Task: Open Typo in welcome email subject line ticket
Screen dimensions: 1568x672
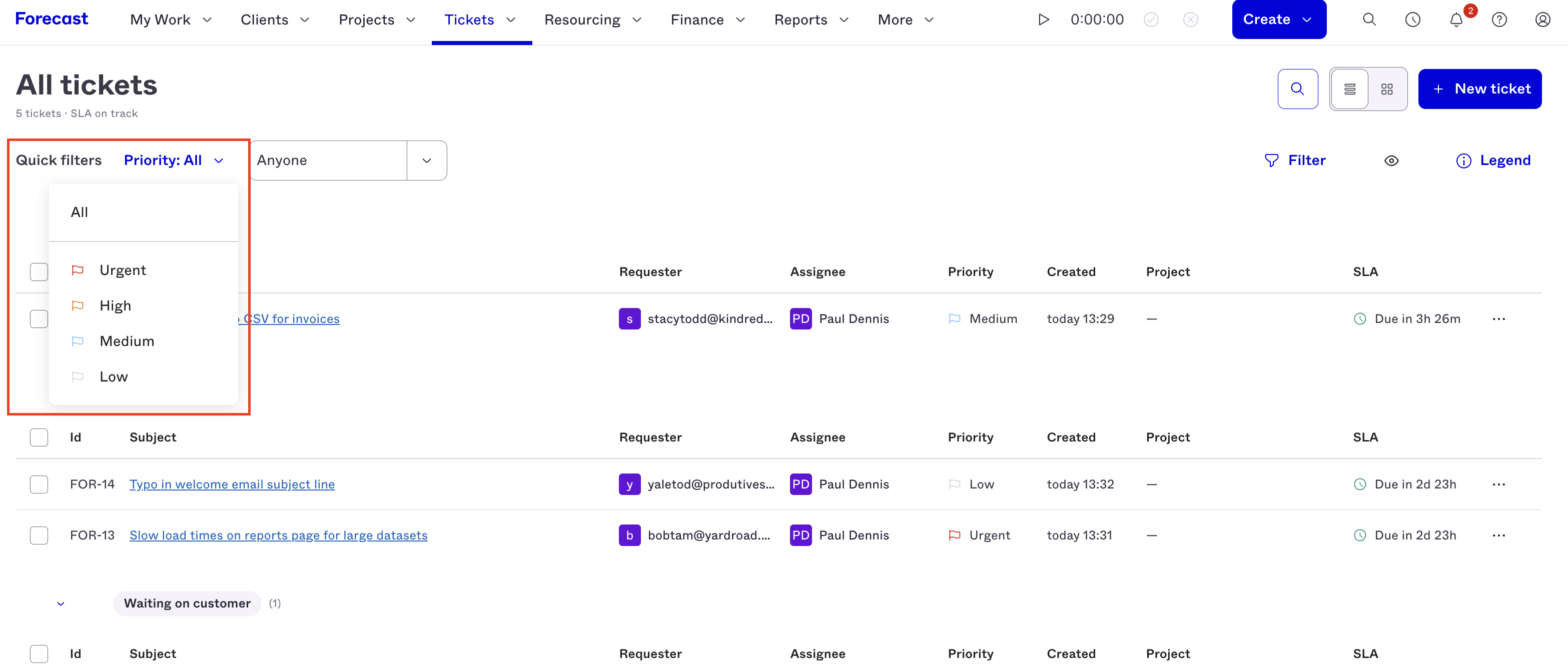Action: tap(232, 484)
